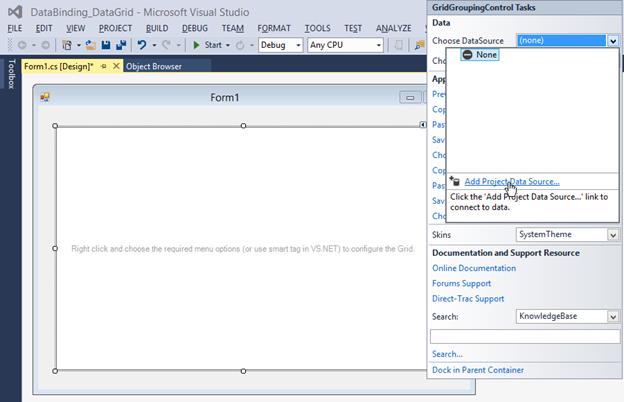This screenshot has width=624, height=402.
Task: Click the smart tag arrow on the grid
Action: [423, 125]
